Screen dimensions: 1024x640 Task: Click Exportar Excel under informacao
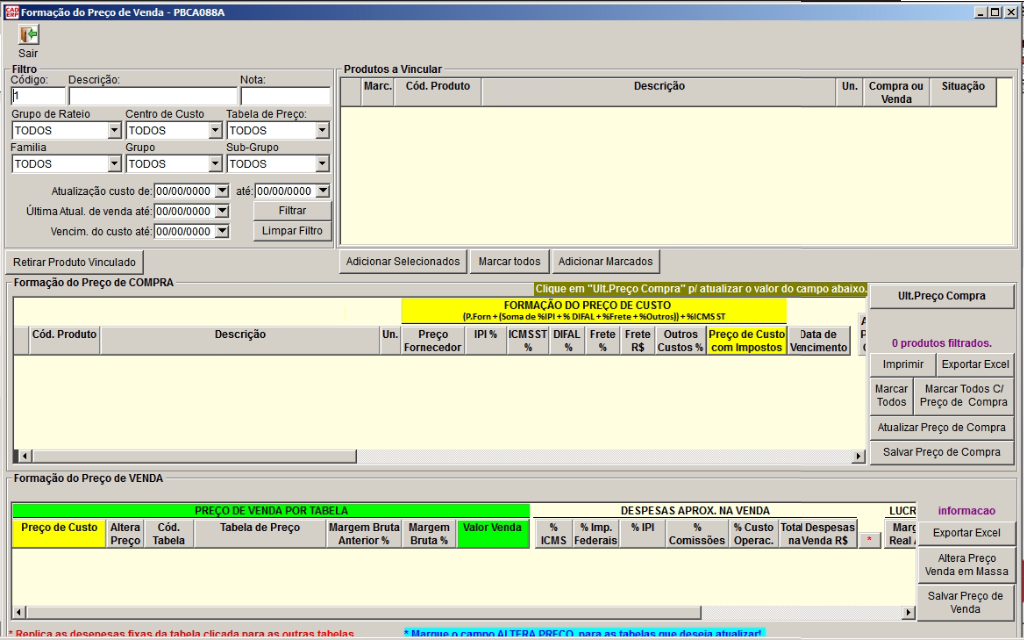[x=966, y=533]
